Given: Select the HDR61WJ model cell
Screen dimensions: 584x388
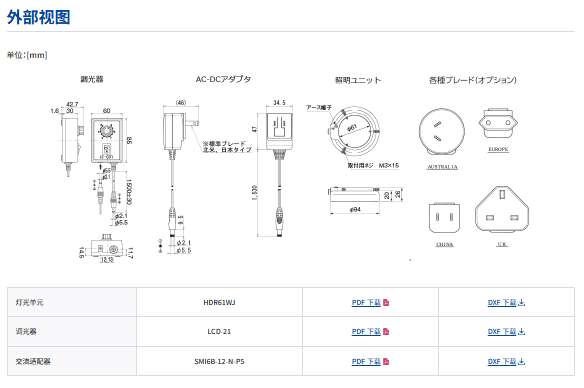Looking at the screenshot, I should tap(219, 302).
